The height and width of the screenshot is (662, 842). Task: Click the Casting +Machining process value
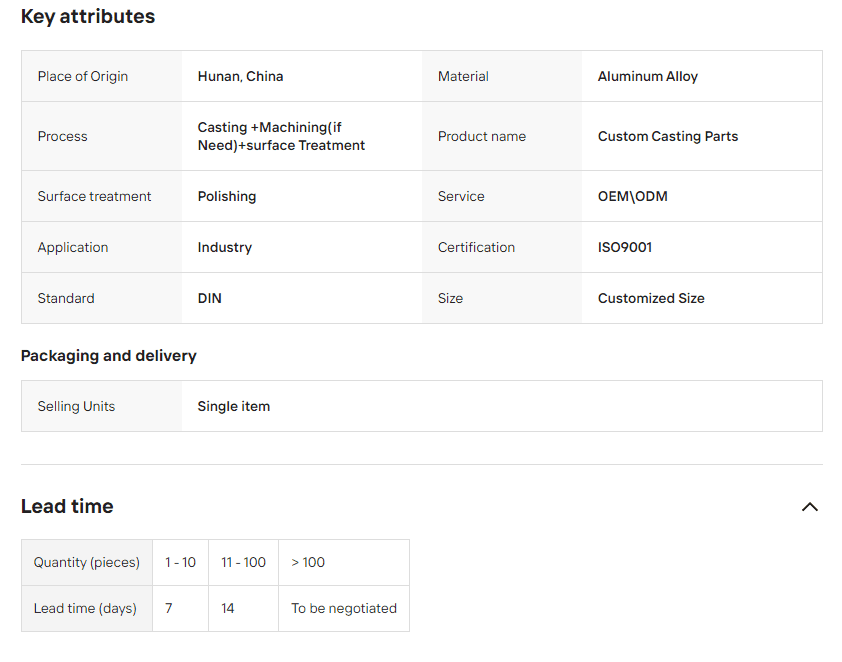pyautogui.click(x=281, y=137)
